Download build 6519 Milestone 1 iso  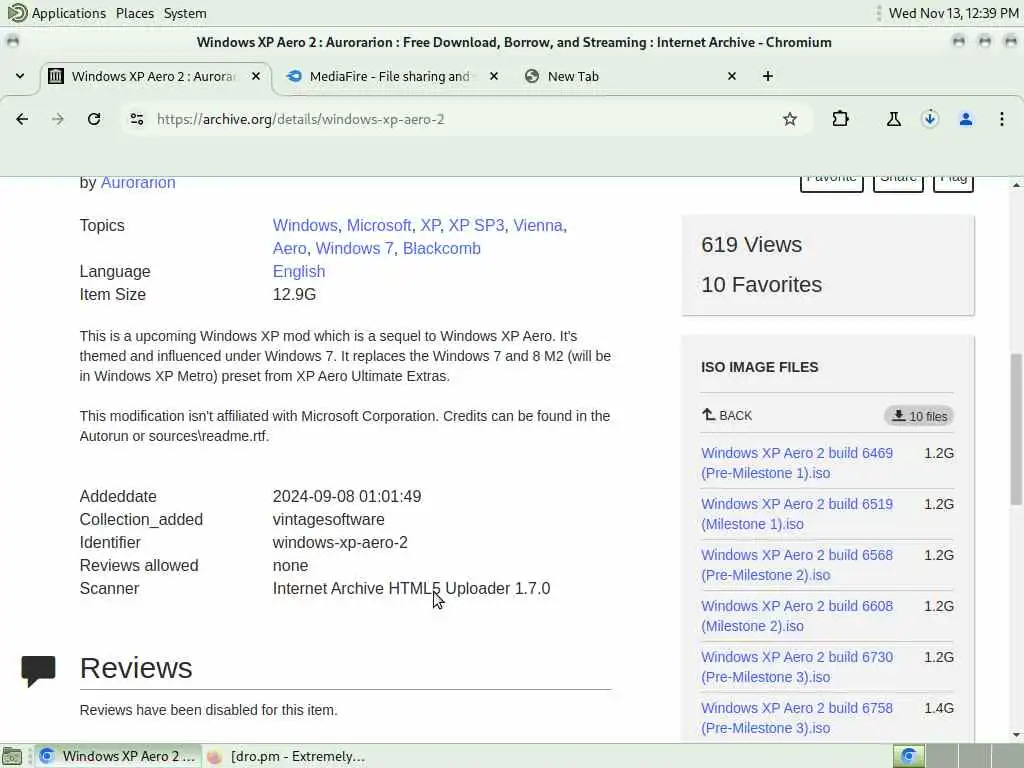pyautogui.click(x=797, y=514)
